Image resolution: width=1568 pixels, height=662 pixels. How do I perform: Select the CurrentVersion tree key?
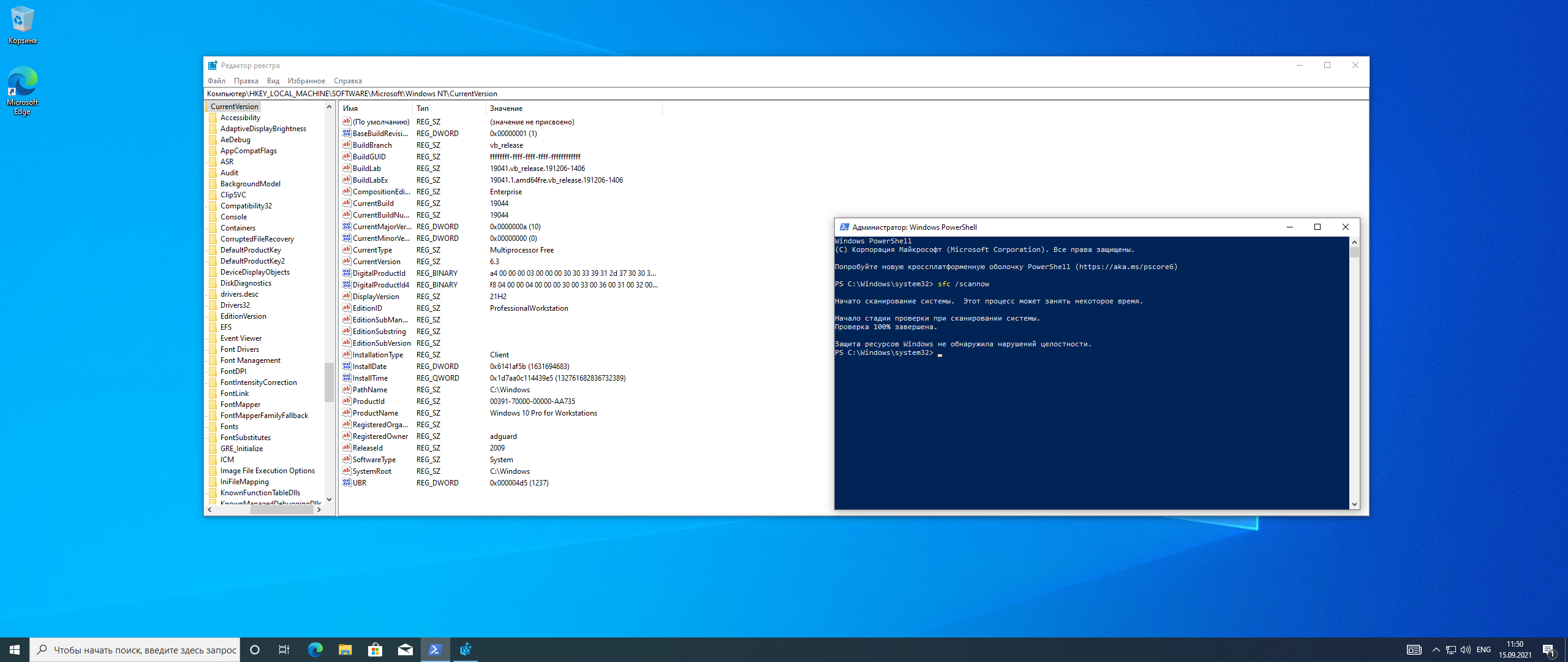point(235,107)
